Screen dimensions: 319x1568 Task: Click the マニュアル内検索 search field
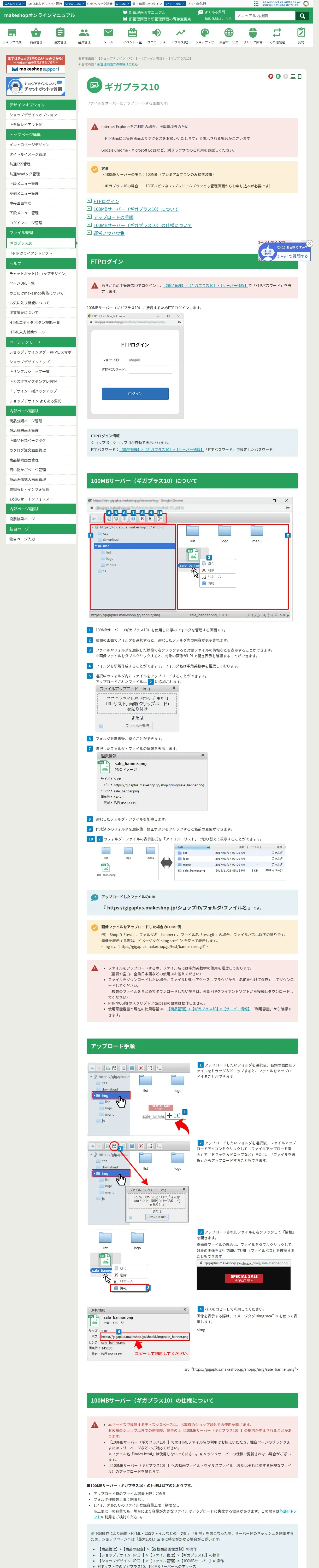tap(265, 16)
